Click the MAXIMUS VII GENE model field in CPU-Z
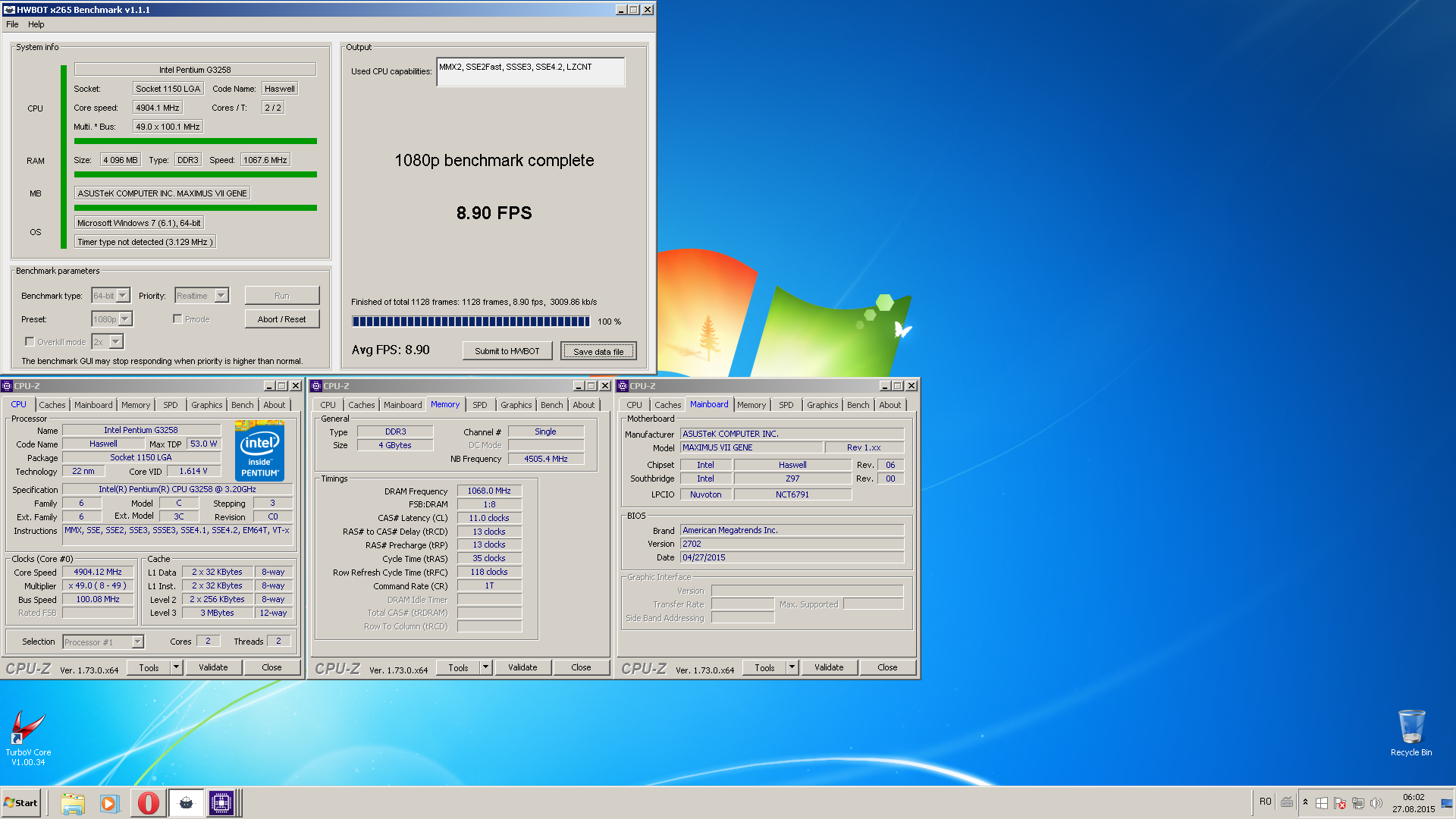Screen dimensions: 1456x819 [x=751, y=447]
